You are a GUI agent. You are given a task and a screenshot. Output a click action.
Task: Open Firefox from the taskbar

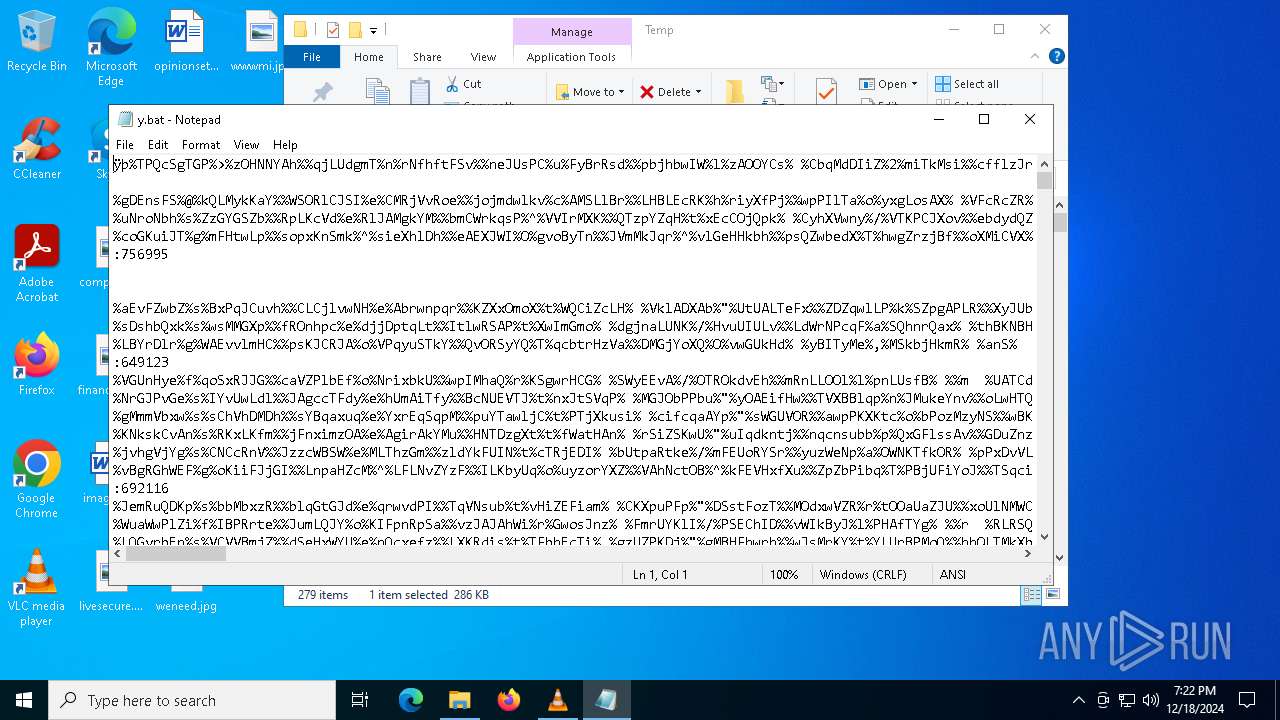[x=509, y=700]
